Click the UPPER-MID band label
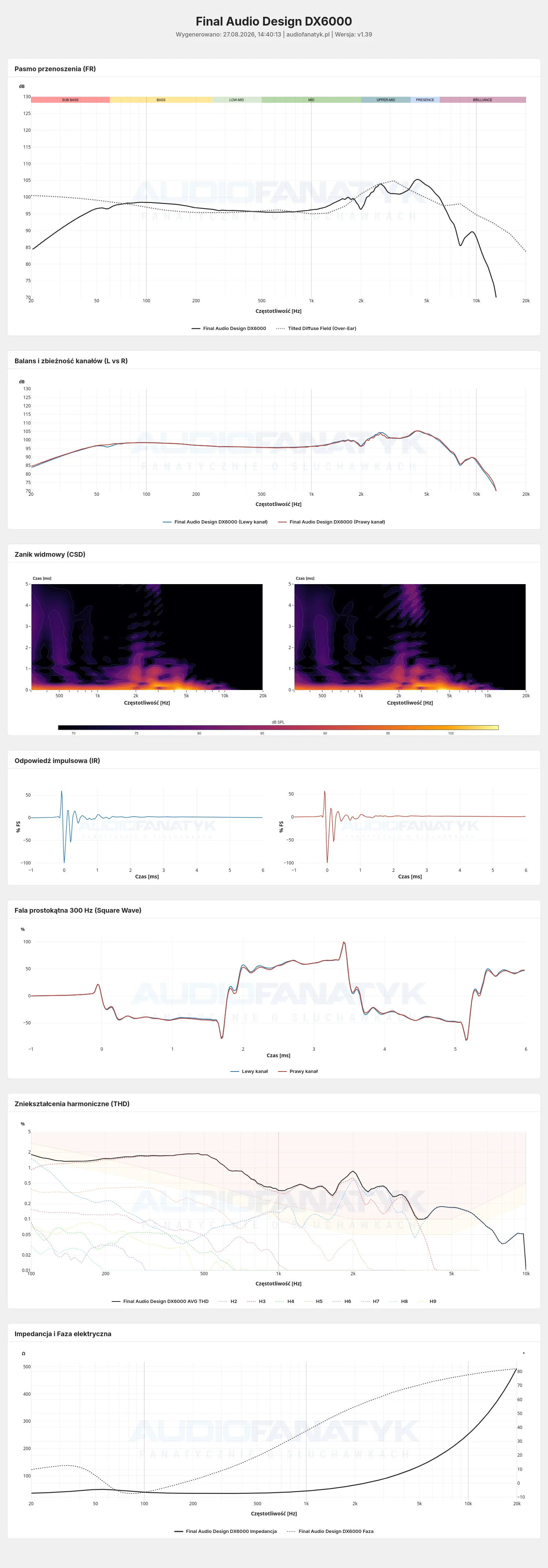 (x=385, y=100)
